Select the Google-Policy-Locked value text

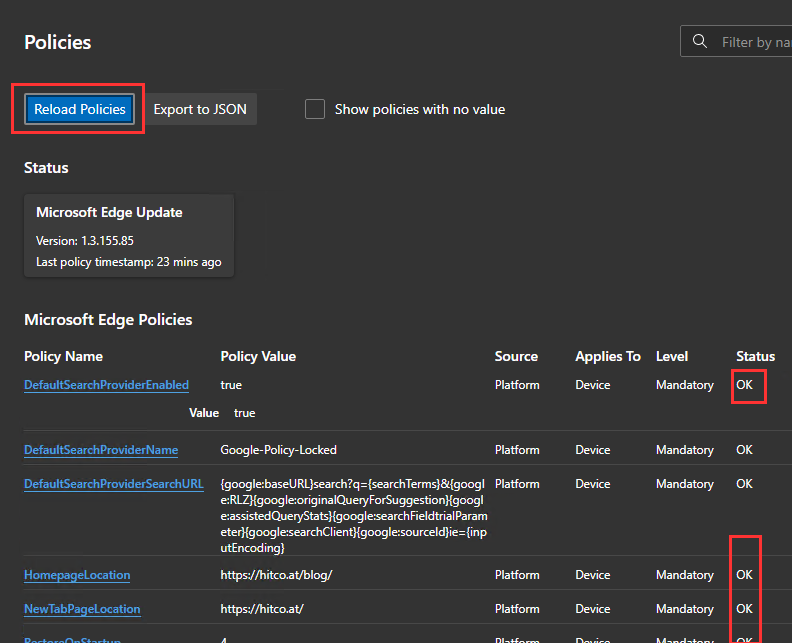(x=278, y=450)
